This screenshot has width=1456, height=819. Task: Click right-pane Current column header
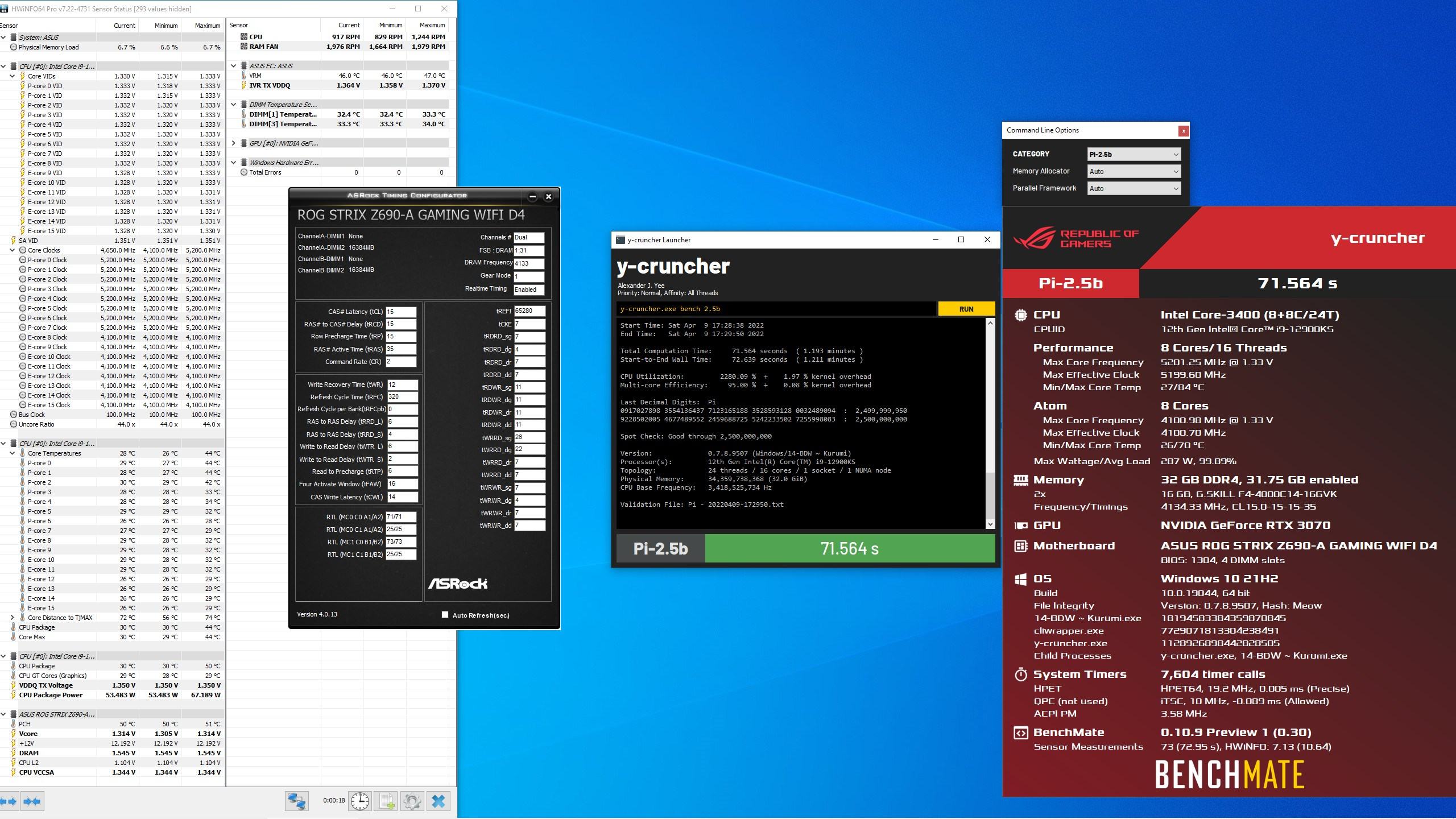point(342,25)
